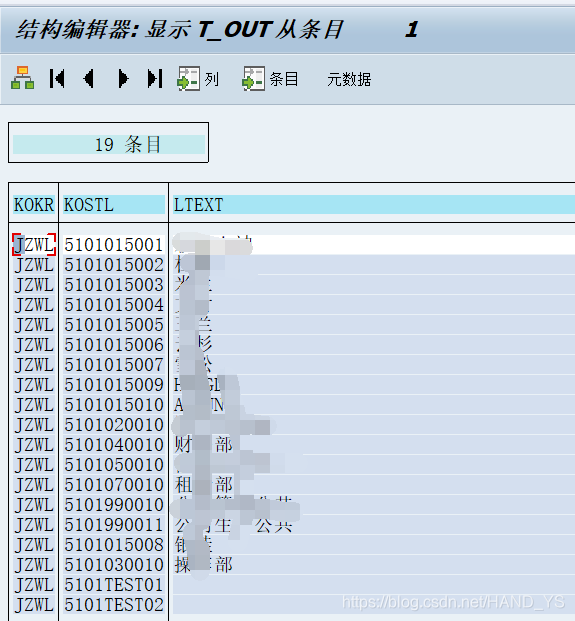Select cost center 5101015005
The height and width of the screenshot is (621, 575).
pos(114,325)
